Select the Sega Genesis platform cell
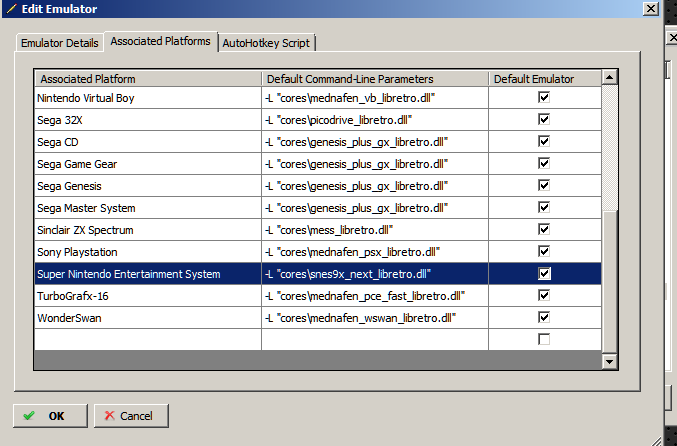 [148, 186]
